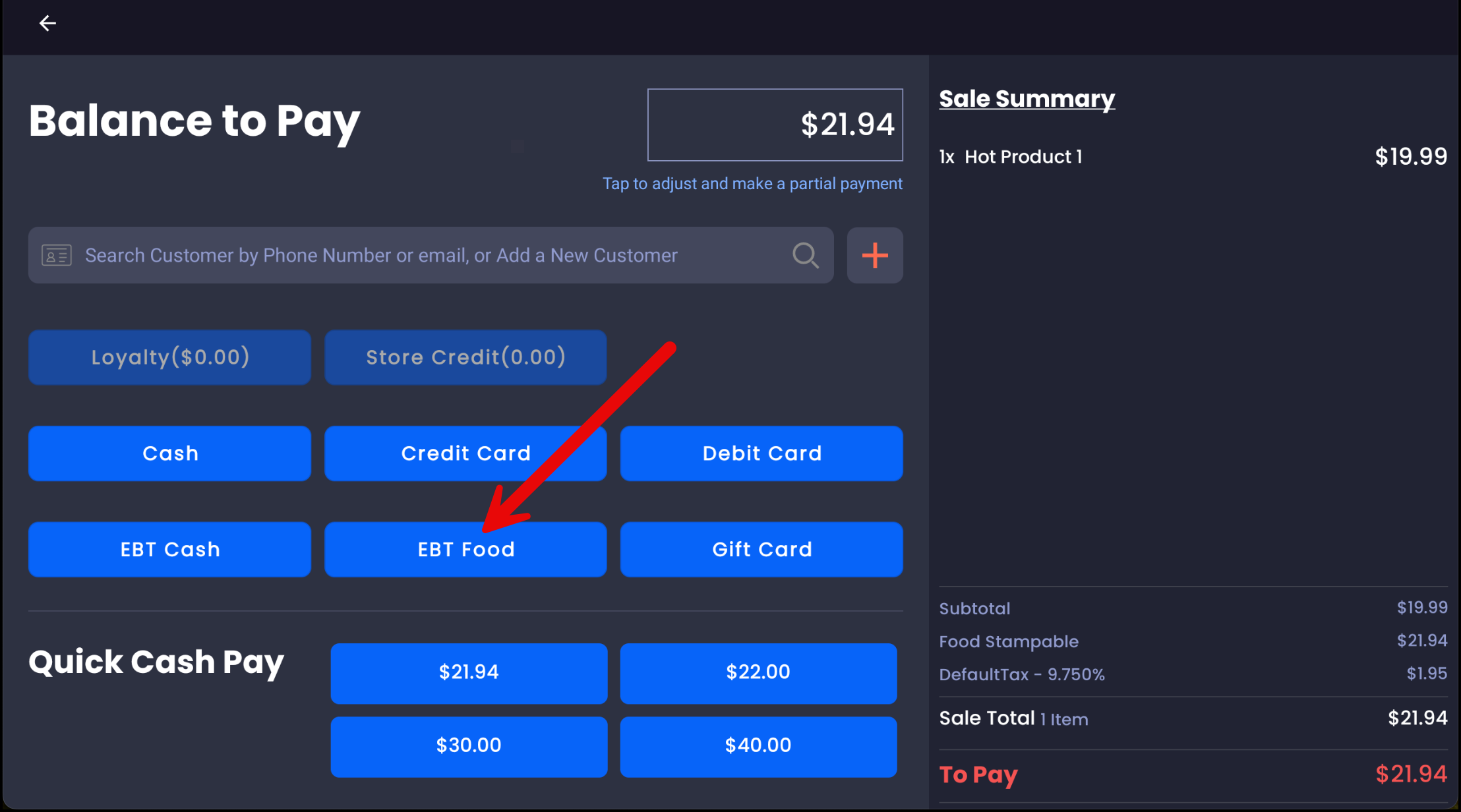Pay with Cash
The image size is (1461, 812).
coord(169,453)
